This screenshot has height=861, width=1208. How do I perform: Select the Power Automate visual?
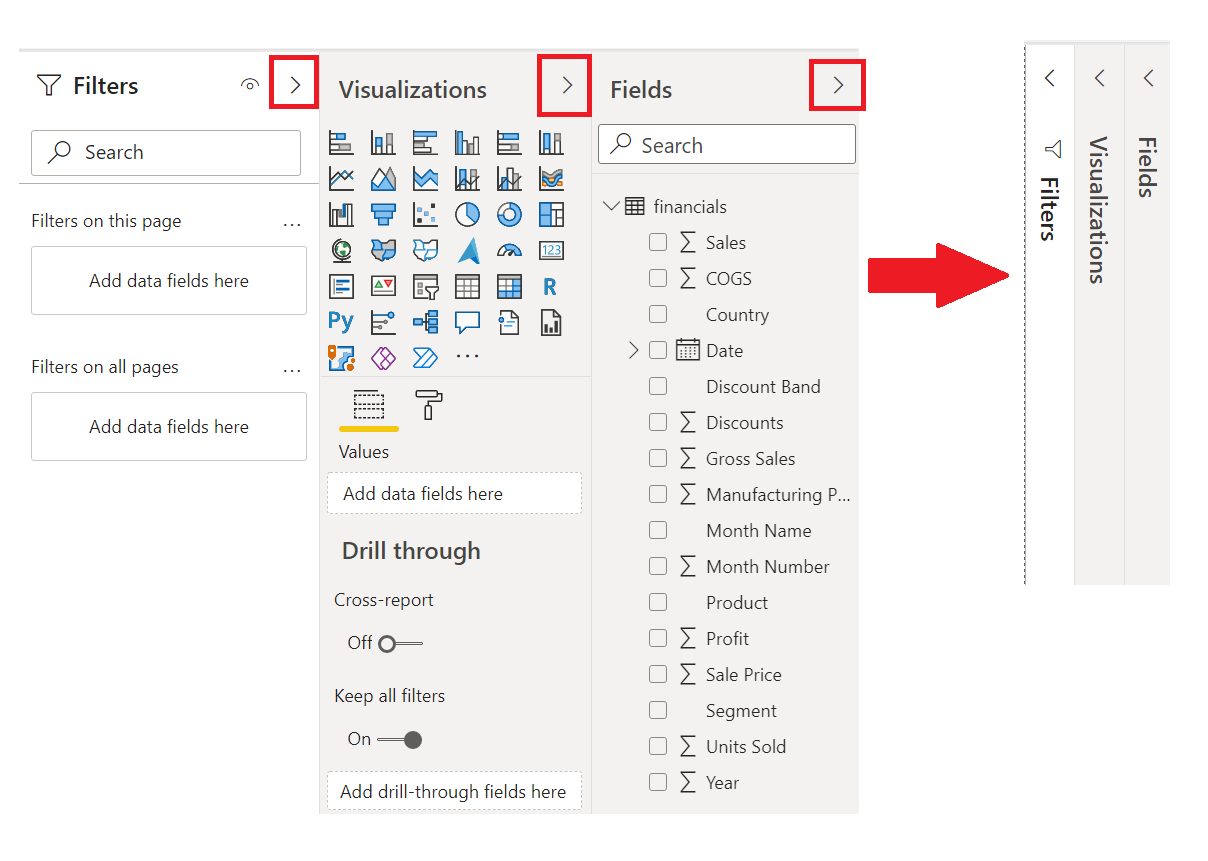click(425, 357)
